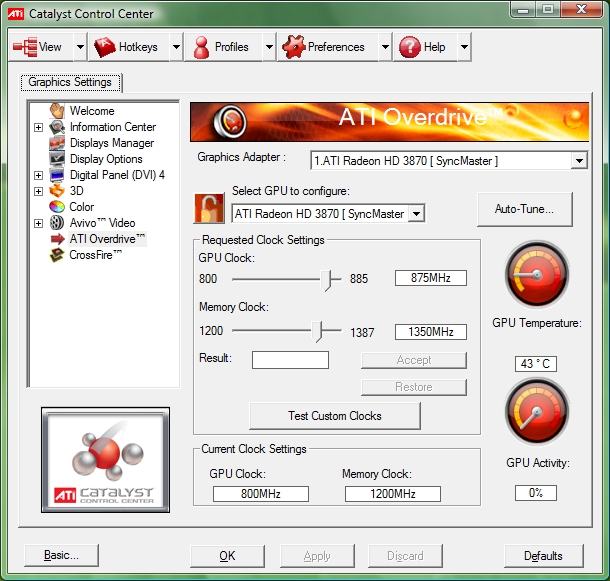The width and height of the screenshot is (610, 581).
Task: Expand the Digital Panel (DVI) 4 node
Action: click(x=38, y=175)
